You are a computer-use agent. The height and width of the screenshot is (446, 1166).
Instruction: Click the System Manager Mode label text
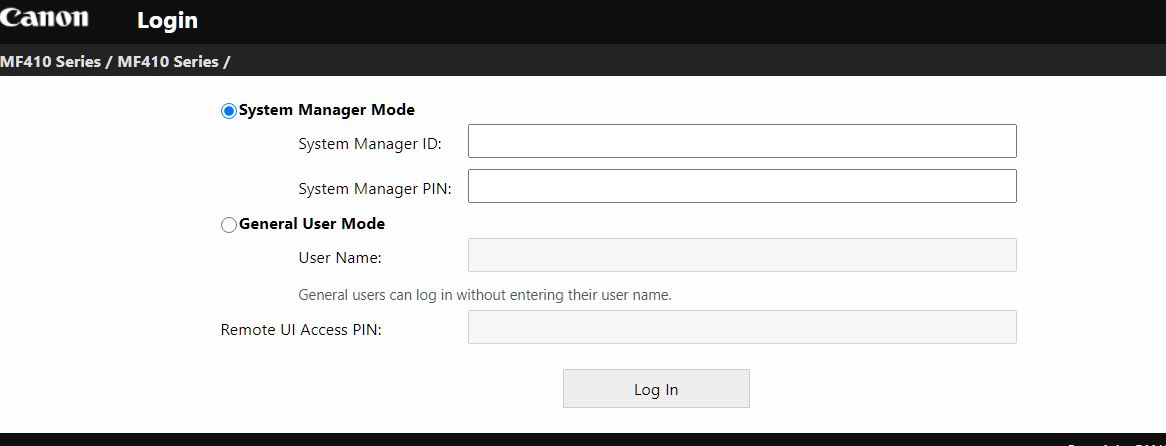326,110
